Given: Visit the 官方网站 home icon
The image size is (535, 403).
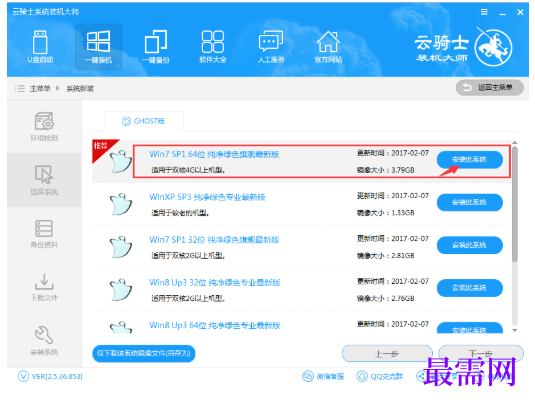Looking at the screenshot, I should (x=328, y=47).
